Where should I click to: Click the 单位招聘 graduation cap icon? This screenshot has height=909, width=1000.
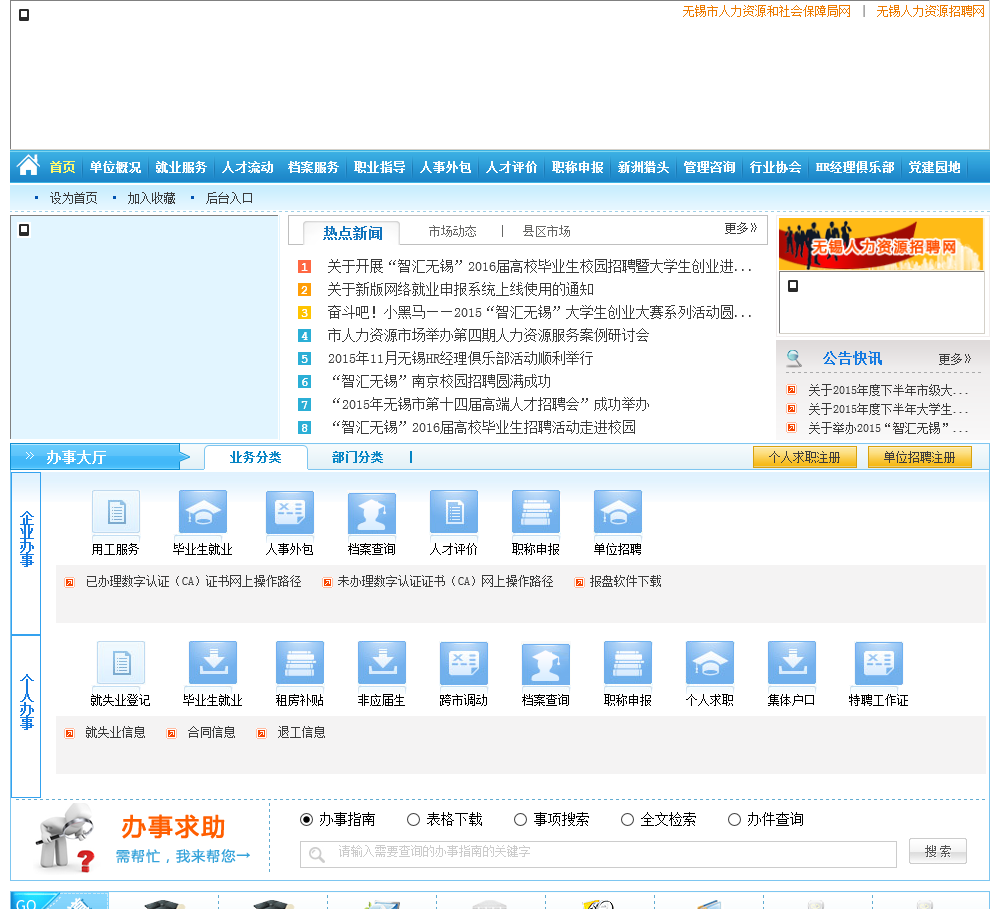[618, 512]
